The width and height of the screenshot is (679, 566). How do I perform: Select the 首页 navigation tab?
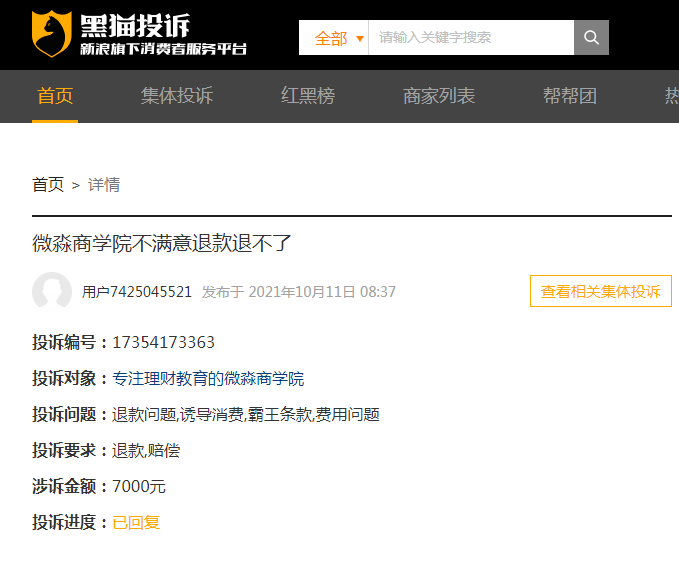pos(55,96)
